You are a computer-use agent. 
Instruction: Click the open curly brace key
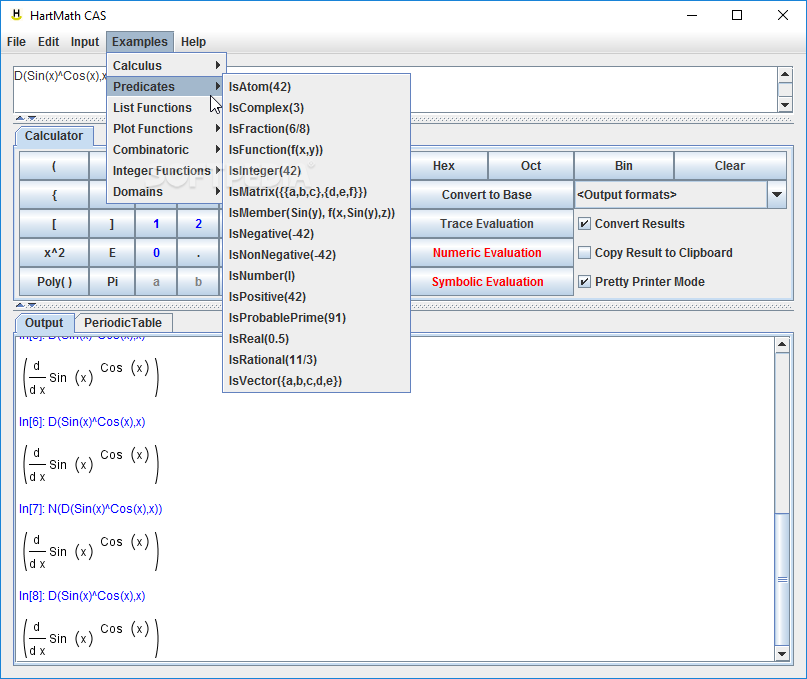(x=54, y=195)
